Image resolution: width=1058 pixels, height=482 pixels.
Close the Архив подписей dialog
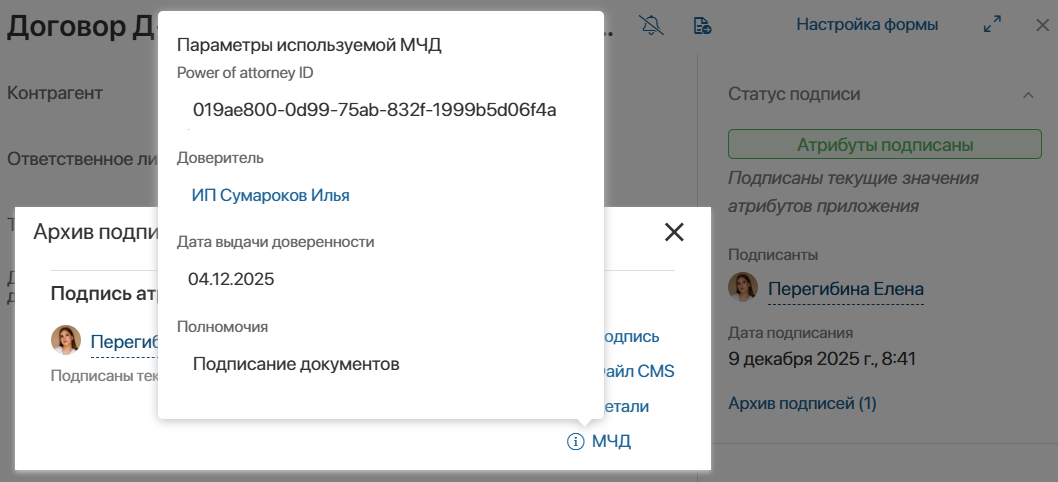click(674, 232)
